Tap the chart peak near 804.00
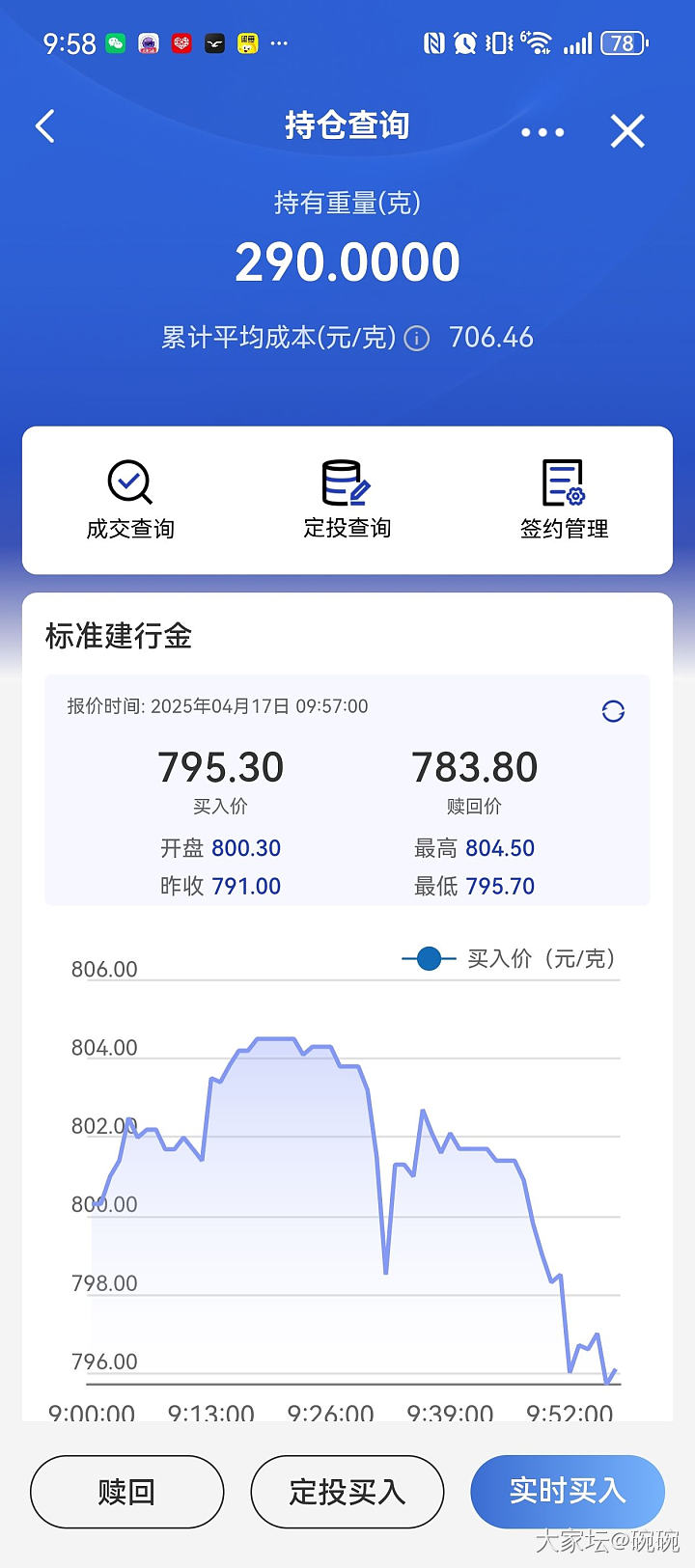The width and height of the screenshot is (695, 1568). coord(275,1039)
